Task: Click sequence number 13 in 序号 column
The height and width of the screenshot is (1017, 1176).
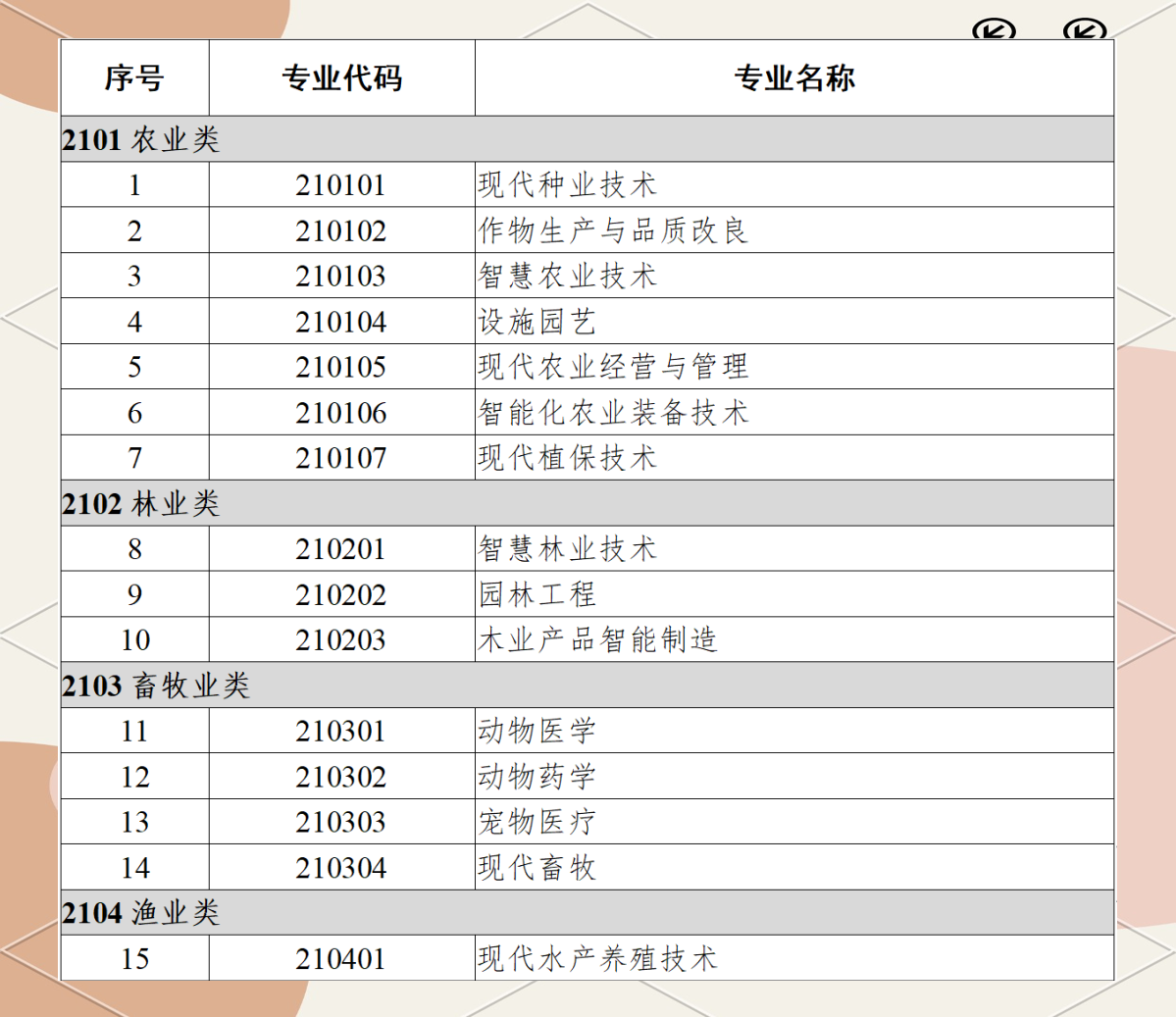Action: coord(135,822)
